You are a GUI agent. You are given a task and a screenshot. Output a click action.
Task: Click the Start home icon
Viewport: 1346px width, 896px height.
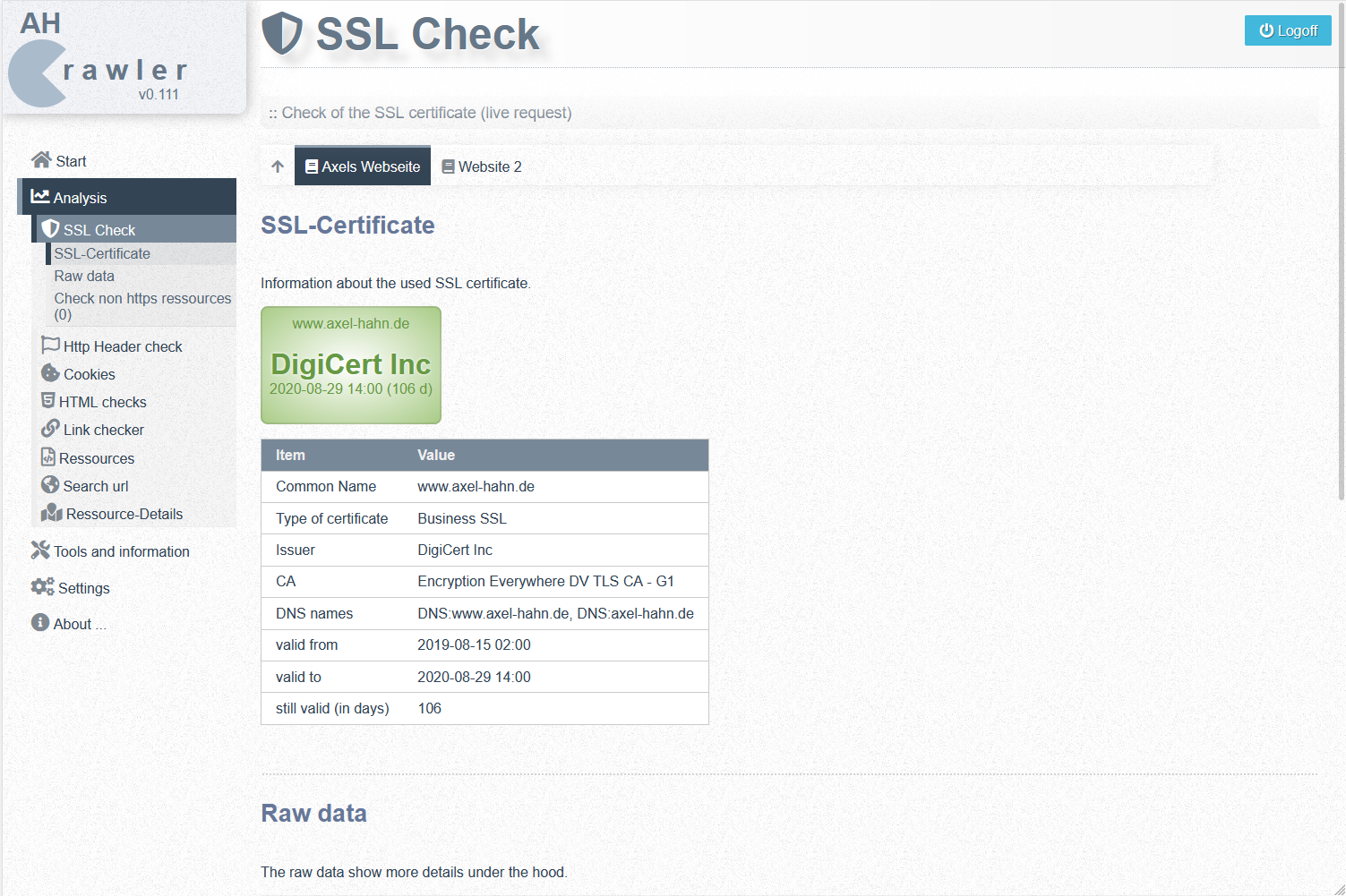tap(41, 160)
